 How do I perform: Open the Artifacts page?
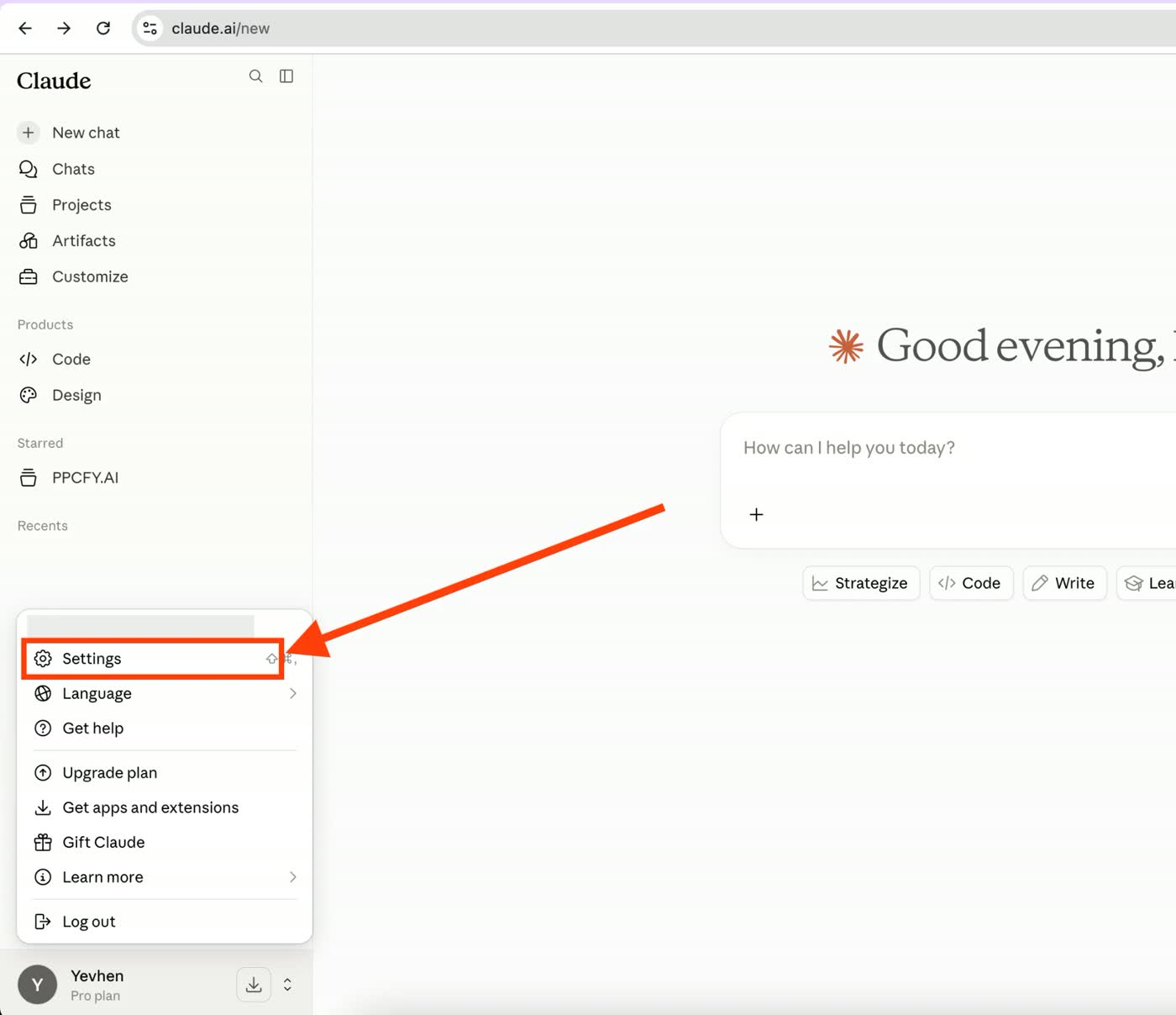[84, 241]
